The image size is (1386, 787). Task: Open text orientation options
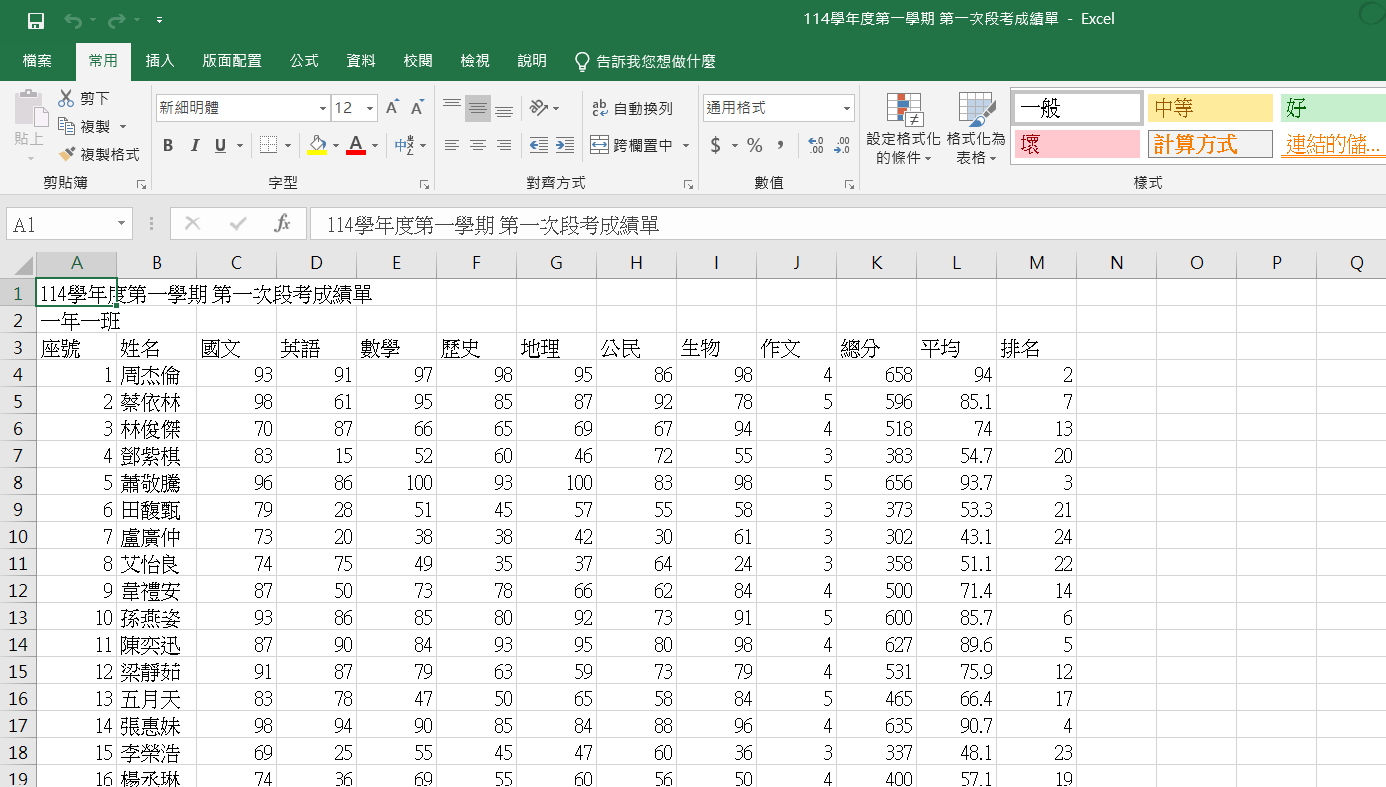(545, 108)
